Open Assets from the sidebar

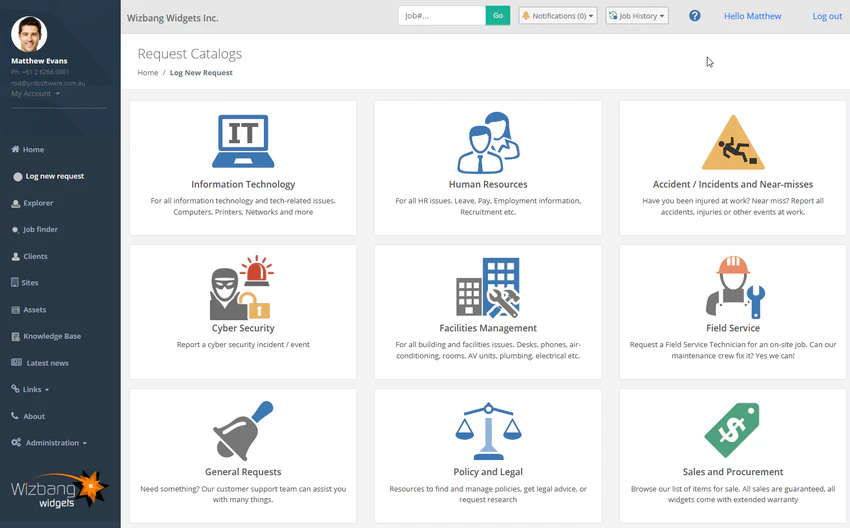click(x=35, y=310)
